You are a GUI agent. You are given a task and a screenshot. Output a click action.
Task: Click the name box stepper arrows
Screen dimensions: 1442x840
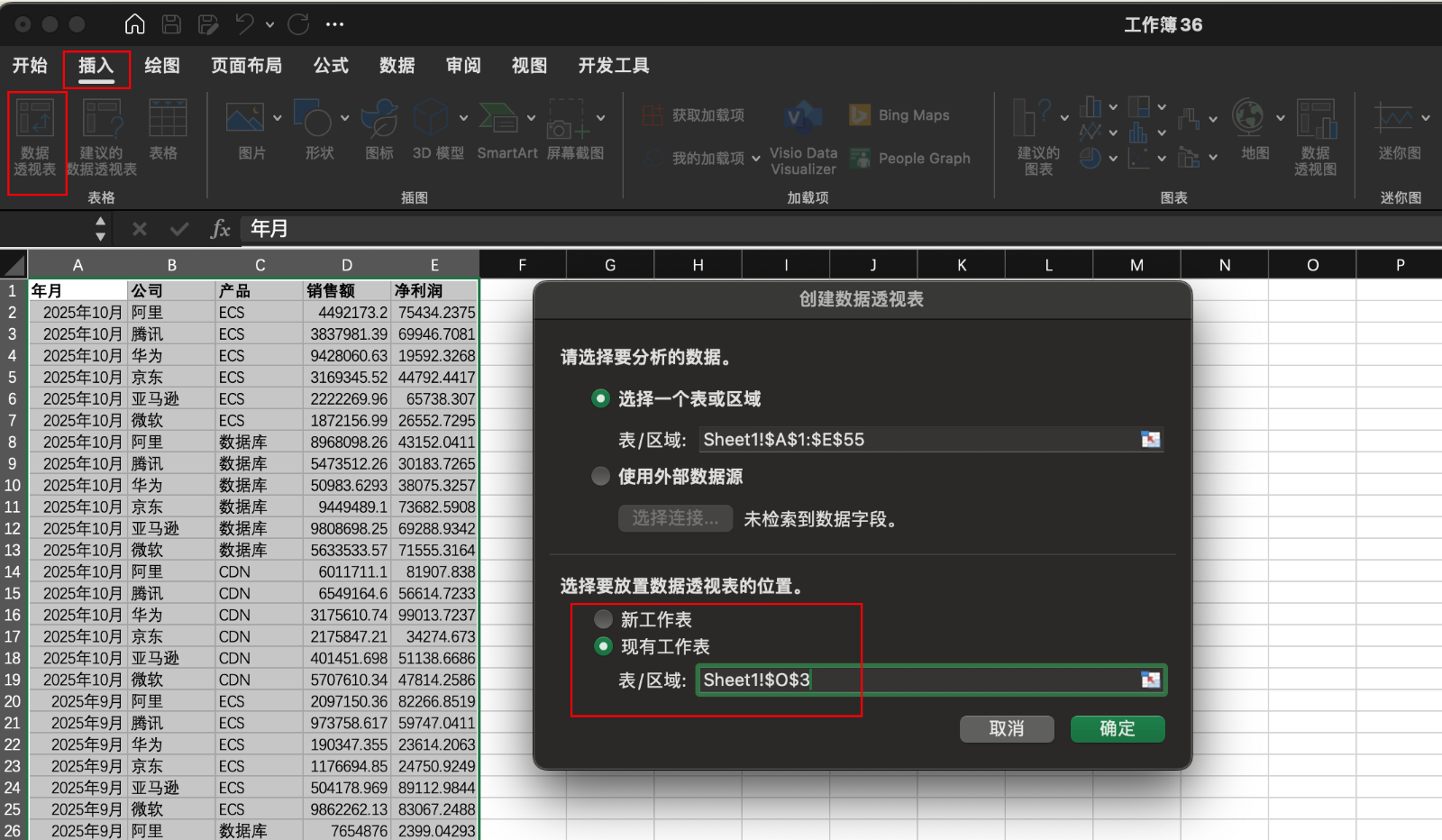(x=100, y=229)
